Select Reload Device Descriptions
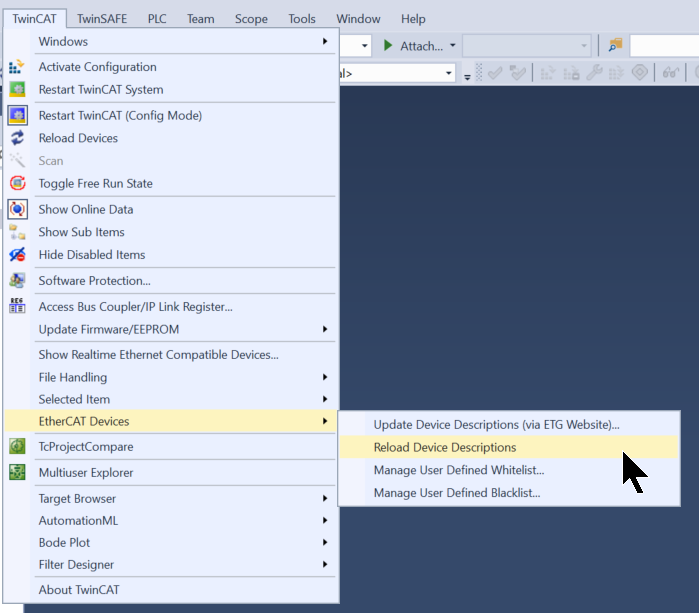The image size is (699, 613). tap(509, 447)
